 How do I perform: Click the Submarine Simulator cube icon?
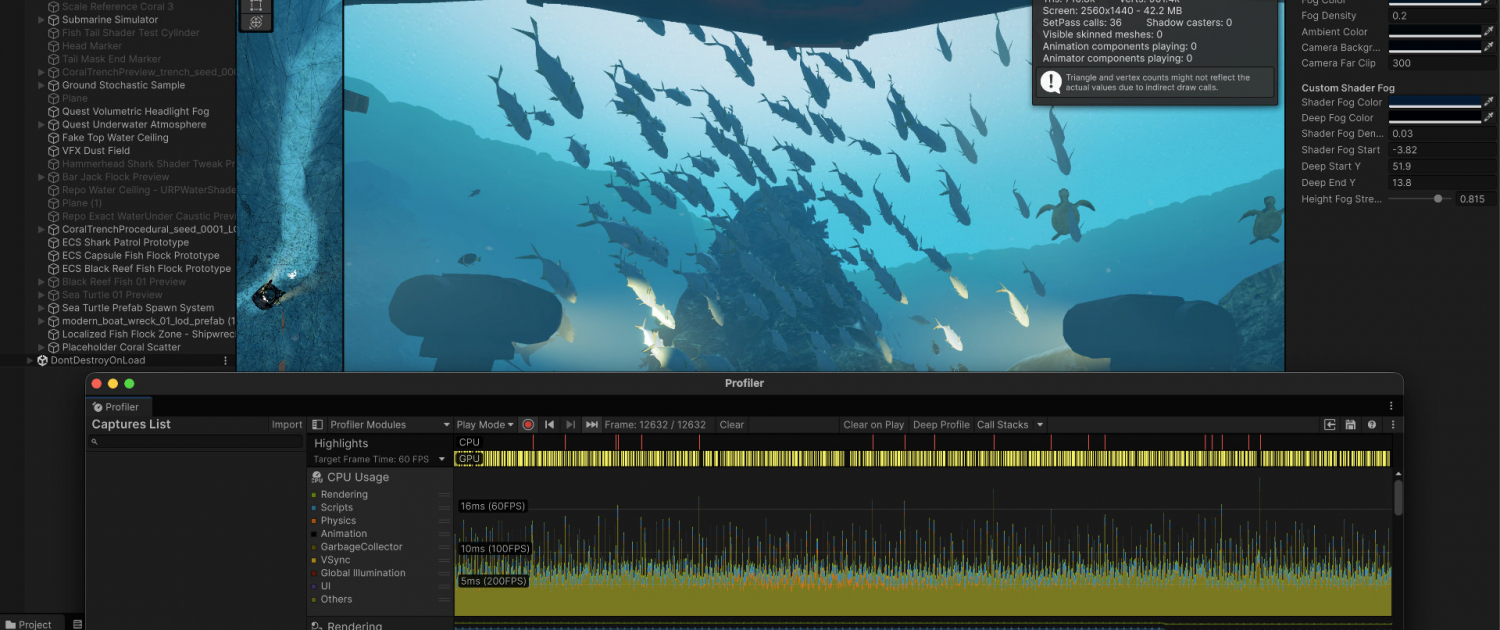(x=54, y=20)
